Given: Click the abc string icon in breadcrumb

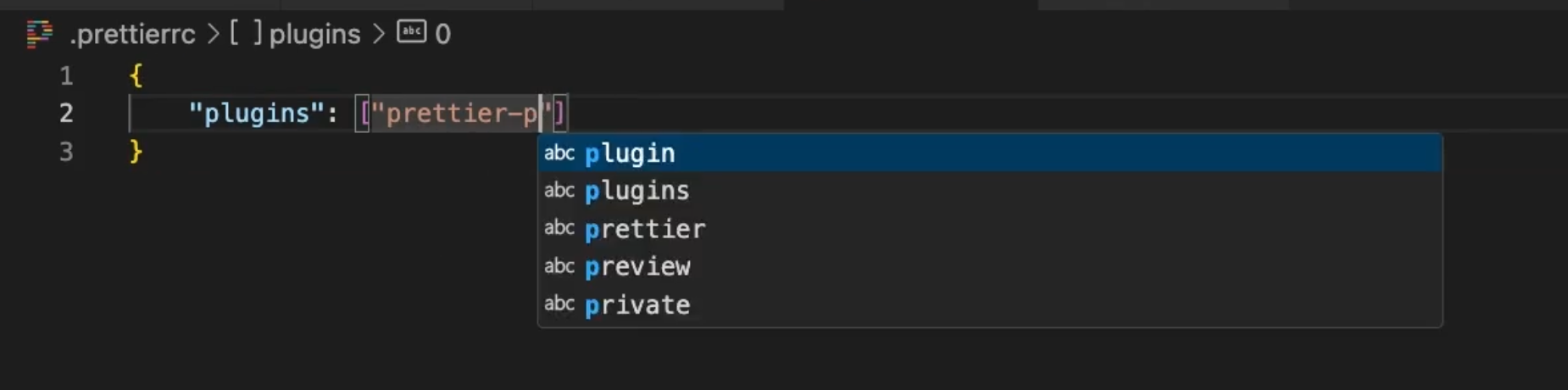Looking at the screenshot, I should [412, 32].
